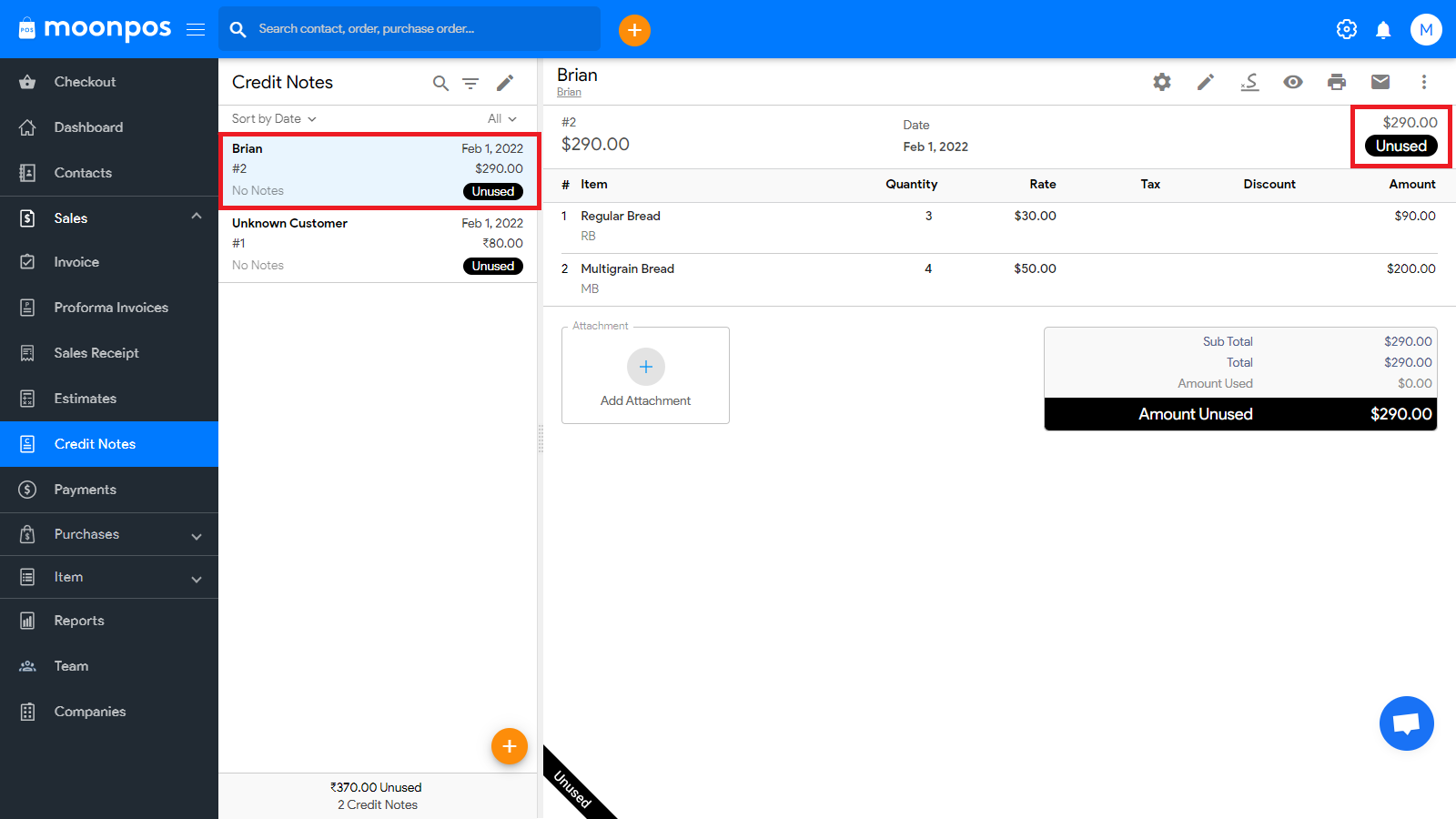This screenshot has height=819, width=1456.
Task: Click the moonpos logo
Action: [95, 29]
